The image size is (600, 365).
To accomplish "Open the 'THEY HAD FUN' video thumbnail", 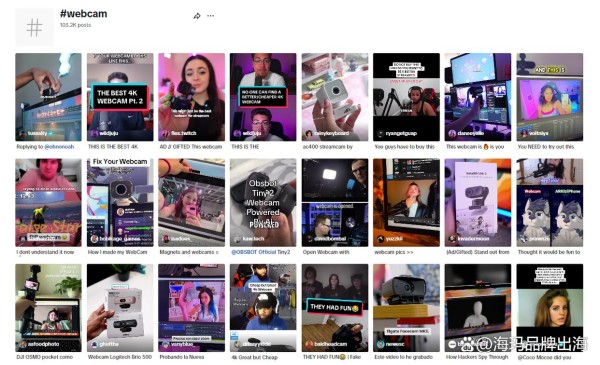I will [x=335, y=308].
